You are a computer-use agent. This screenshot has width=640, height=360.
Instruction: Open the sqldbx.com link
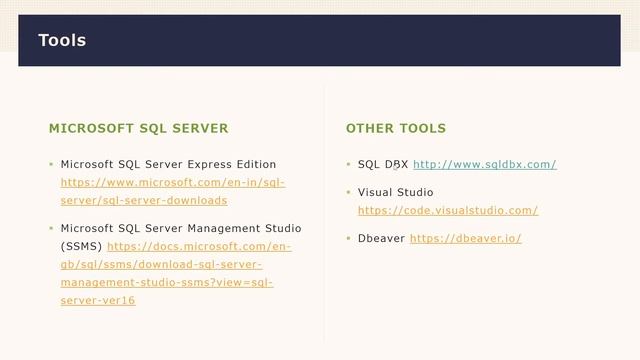coord(484,164)
